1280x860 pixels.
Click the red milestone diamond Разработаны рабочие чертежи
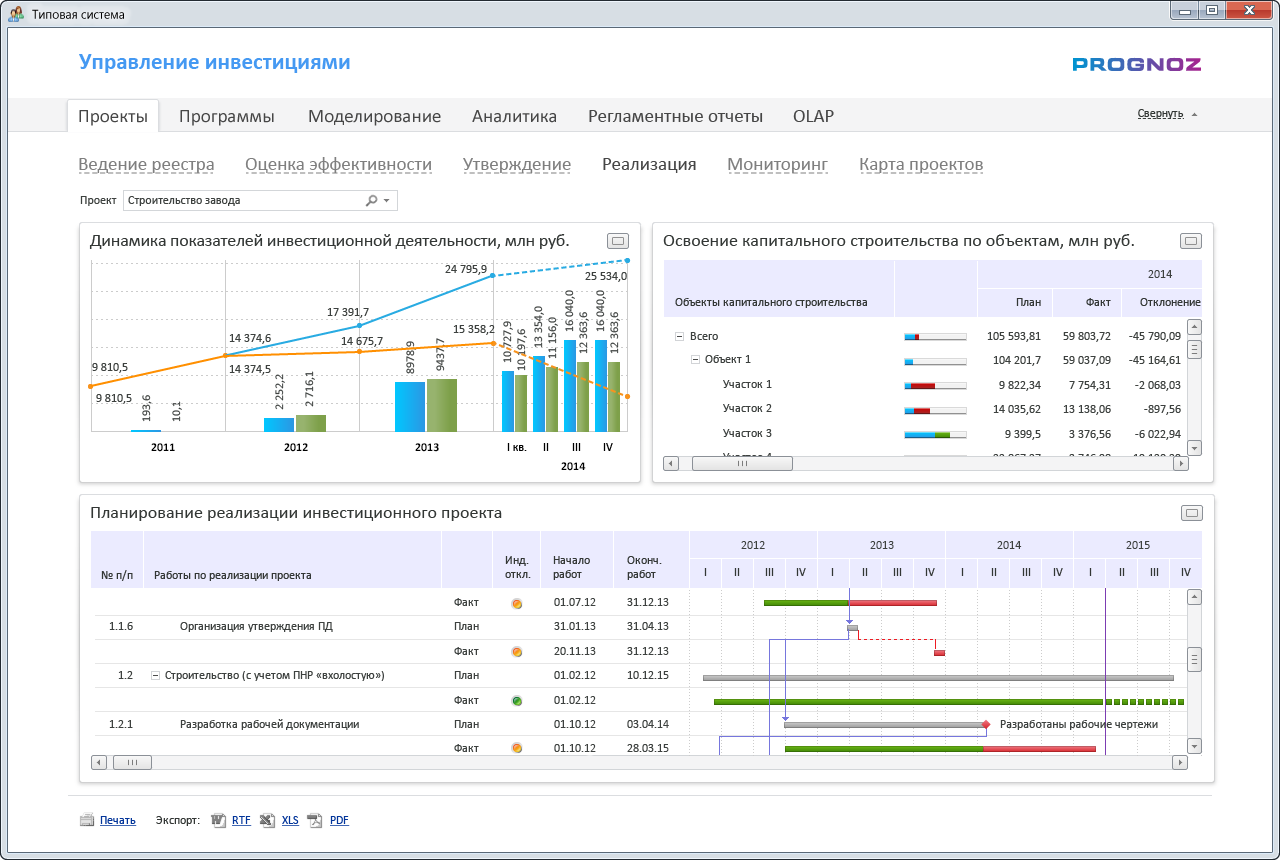tap(986, 724)
